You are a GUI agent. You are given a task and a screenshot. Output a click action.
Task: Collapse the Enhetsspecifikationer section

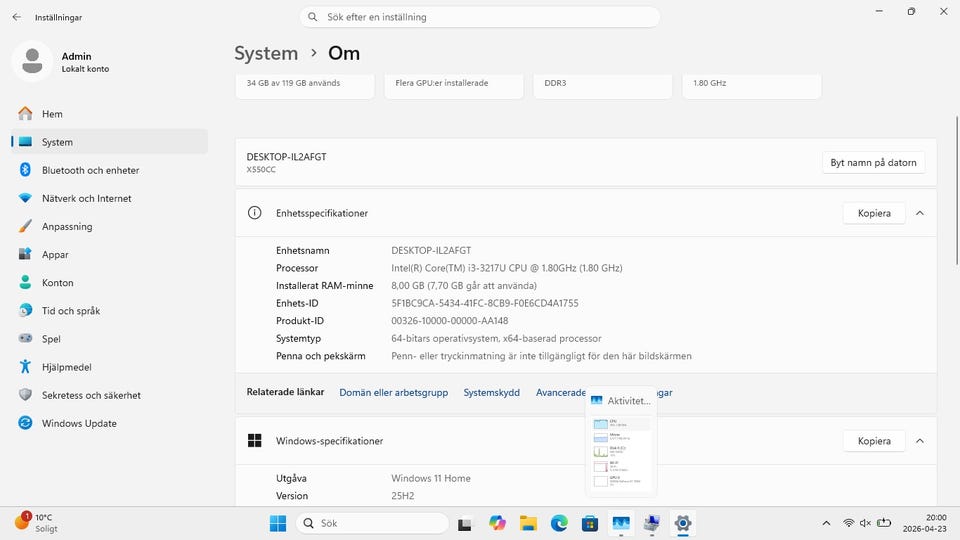click(x=920, y=213)
